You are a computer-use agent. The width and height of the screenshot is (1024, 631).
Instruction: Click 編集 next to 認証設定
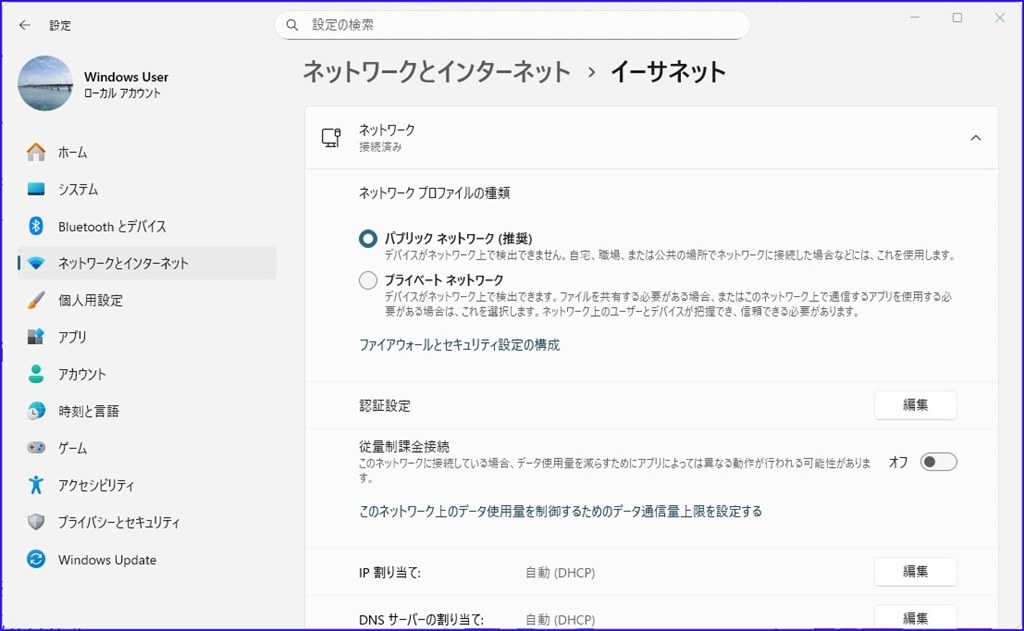coord(915,405)
